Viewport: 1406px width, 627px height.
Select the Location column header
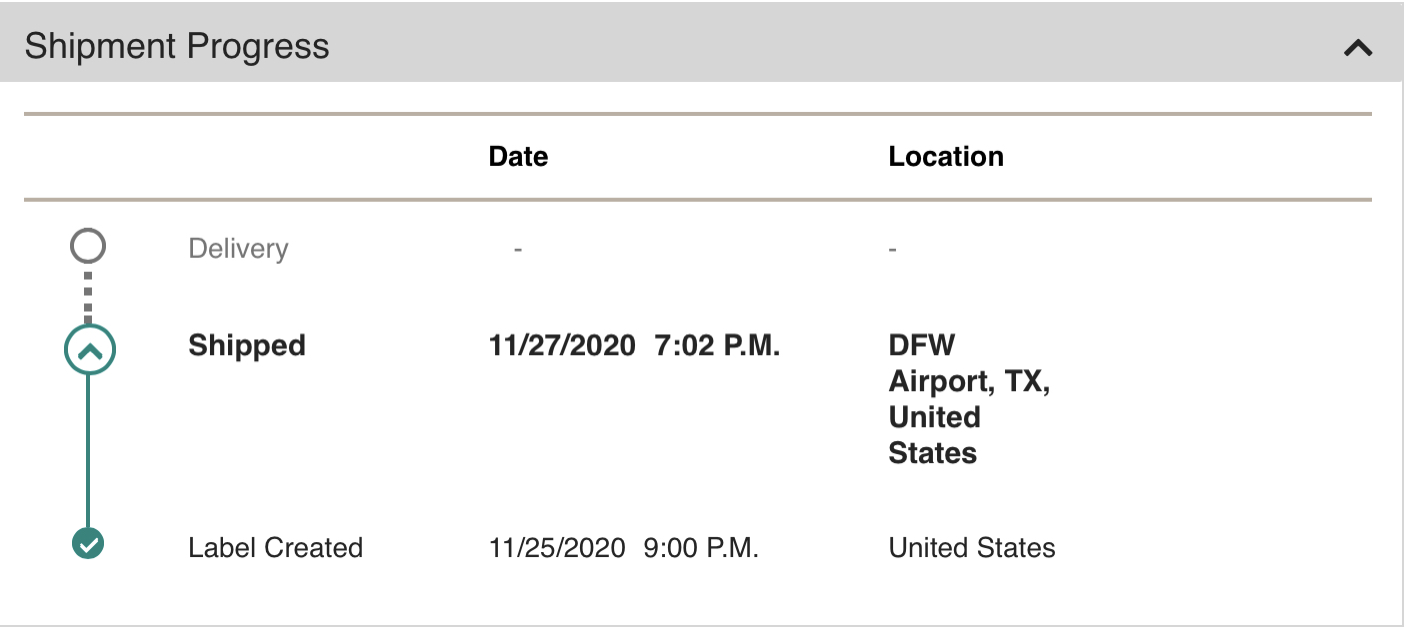[x=945, y=156]
